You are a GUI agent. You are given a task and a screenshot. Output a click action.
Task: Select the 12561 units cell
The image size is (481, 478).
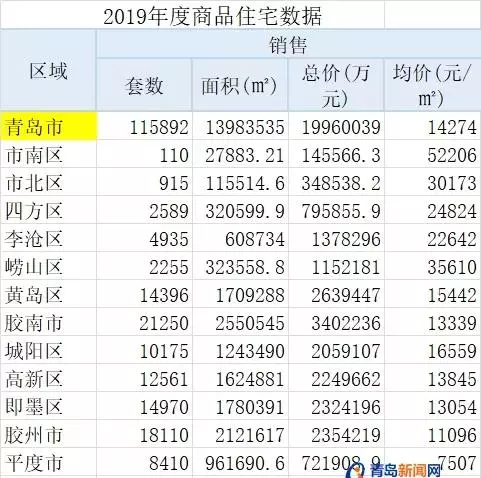[144, 378]
